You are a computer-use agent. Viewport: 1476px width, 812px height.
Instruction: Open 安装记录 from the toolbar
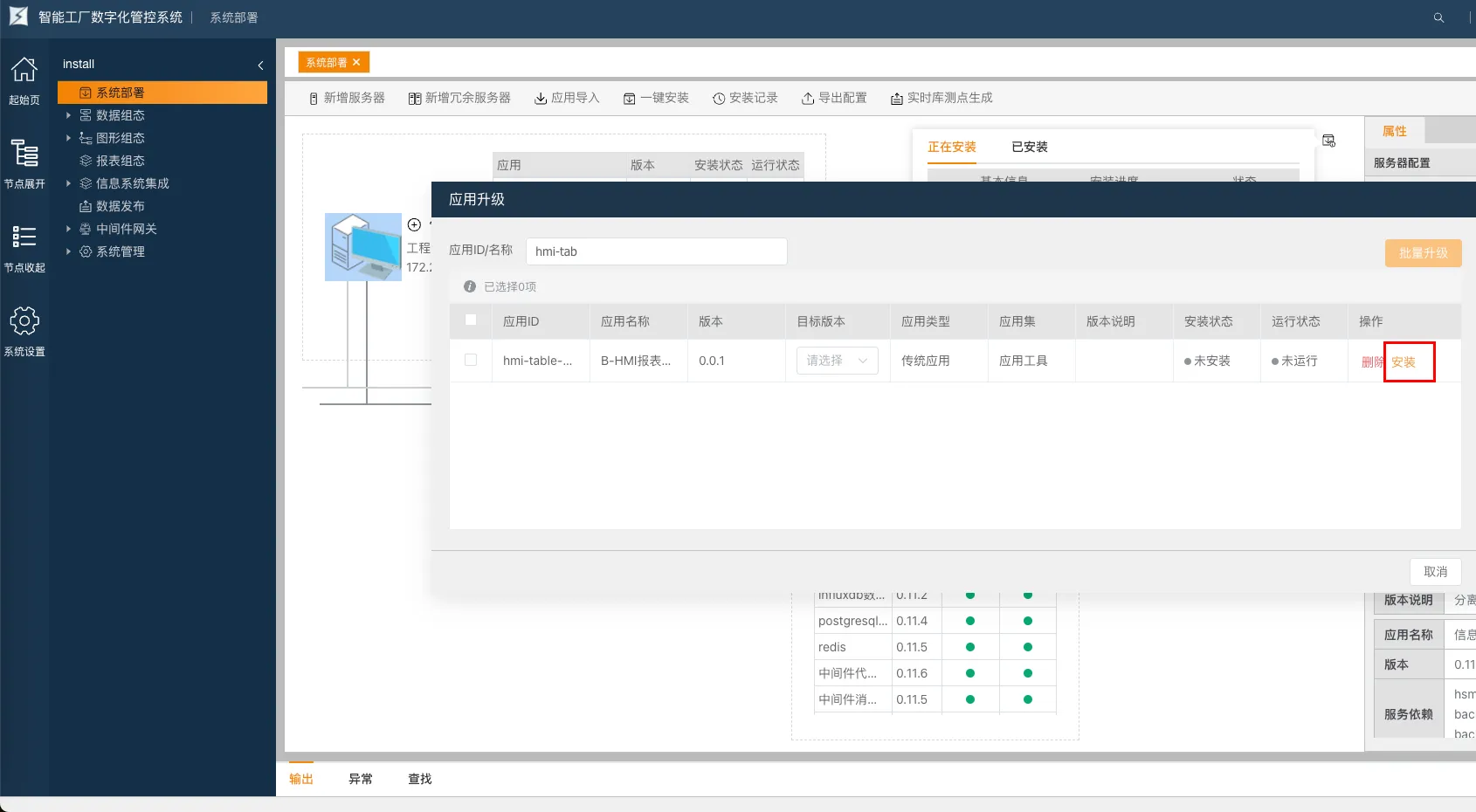pyautogui.click(x=745, y=98)
